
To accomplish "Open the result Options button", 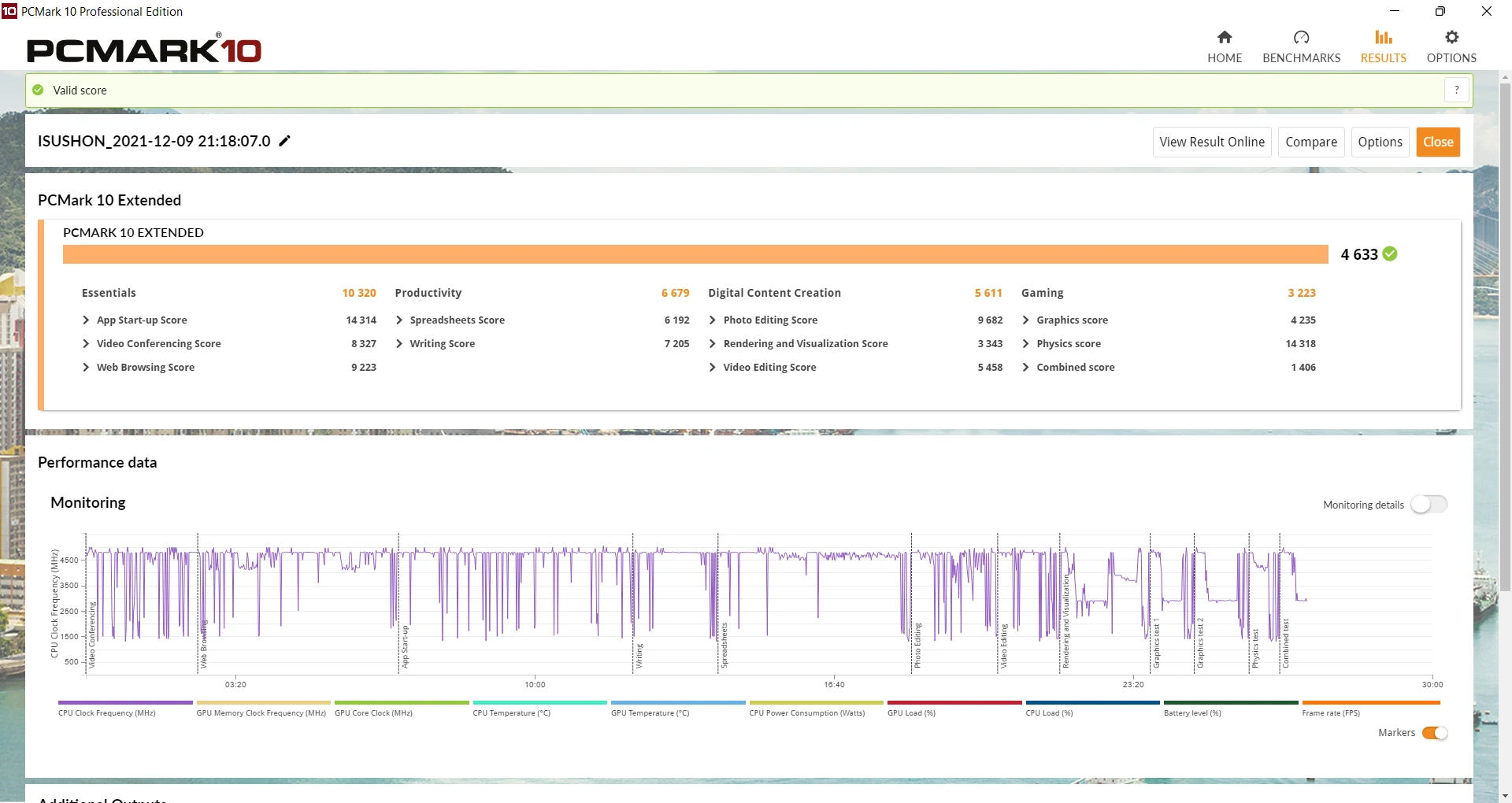I will click(x=1380, y=142).
